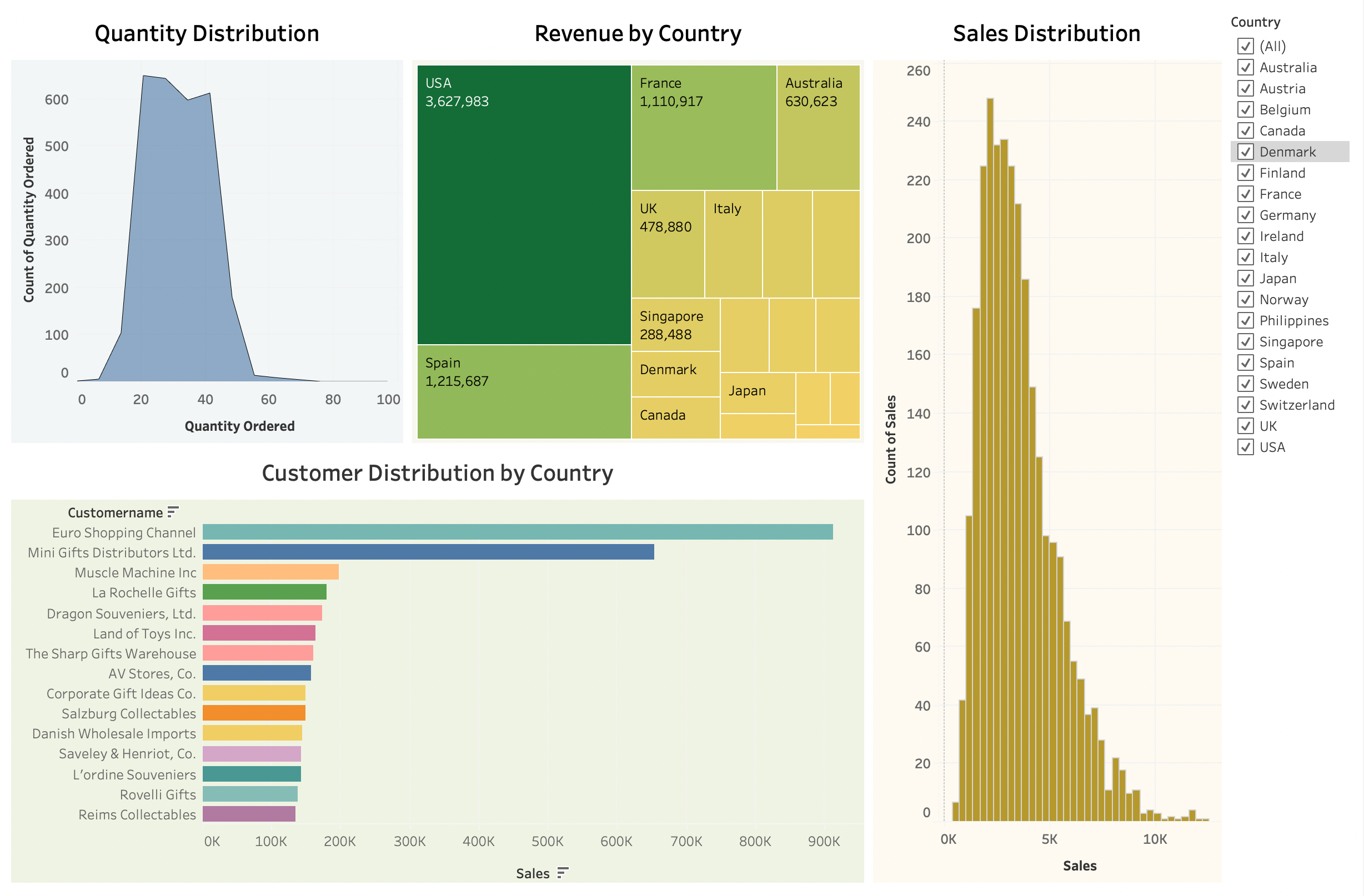Disable the Switzerland country filter
This screenshot has height=896, width=1364.
(x=1245, y=405)
